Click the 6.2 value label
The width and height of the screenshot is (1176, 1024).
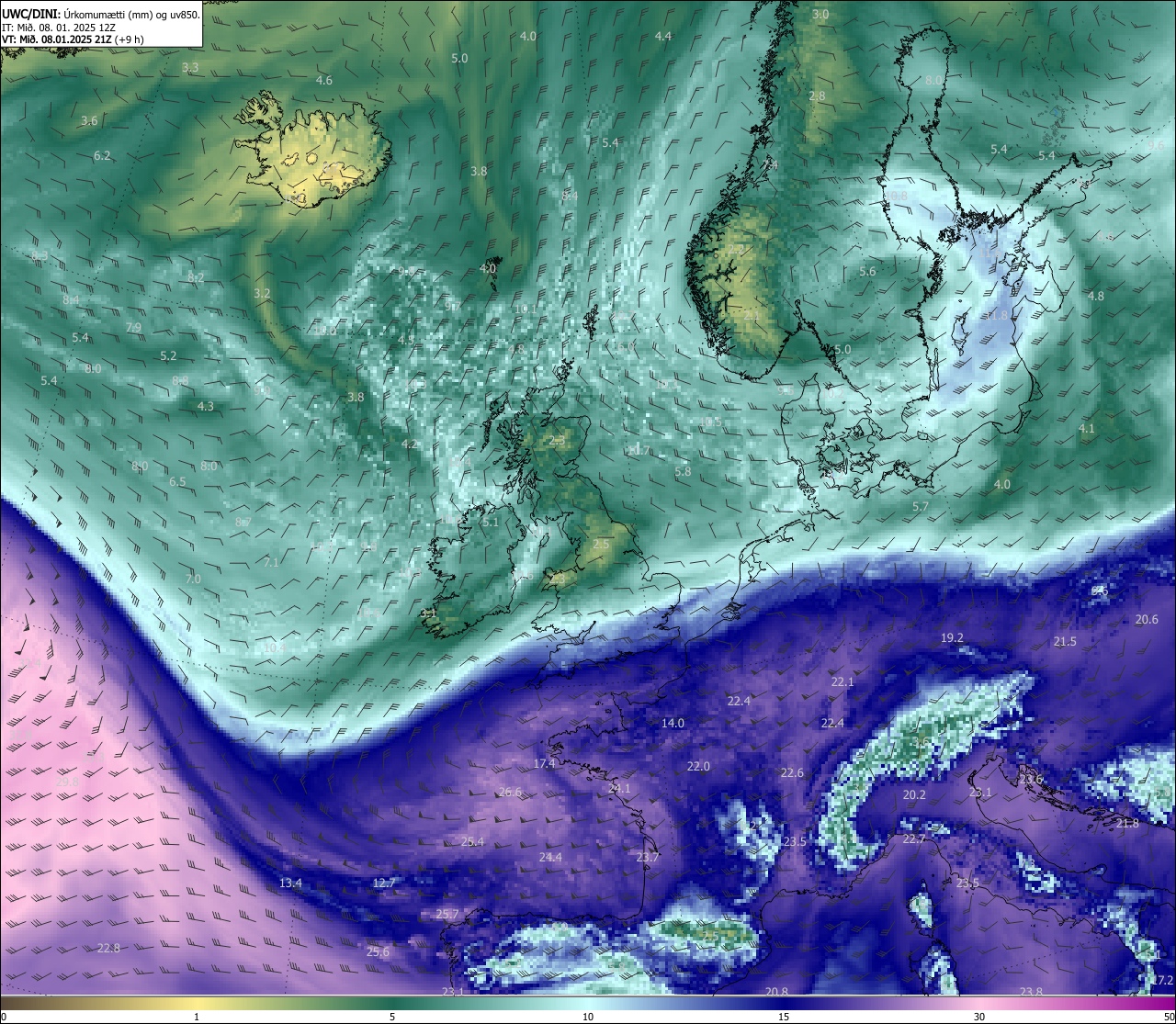point(102,155)
